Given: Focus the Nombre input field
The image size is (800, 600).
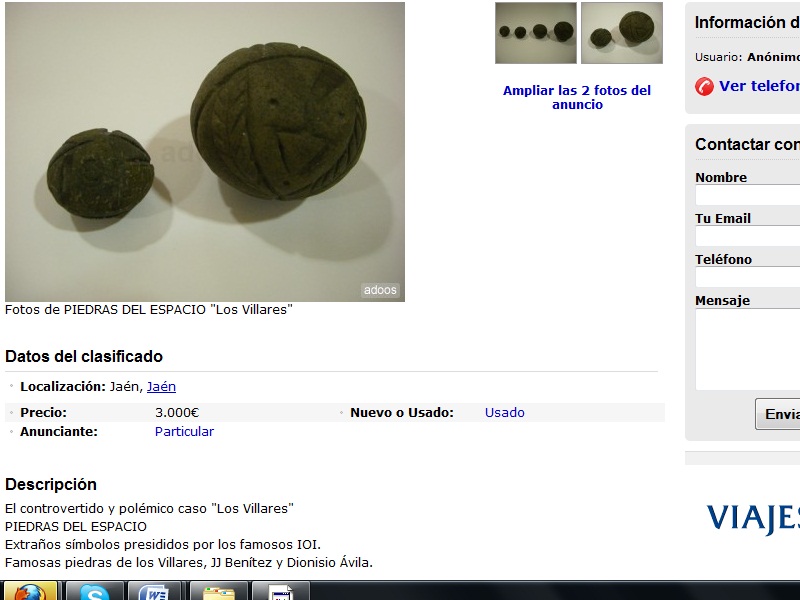Looking at the screenshot, I should click(747, 195).
